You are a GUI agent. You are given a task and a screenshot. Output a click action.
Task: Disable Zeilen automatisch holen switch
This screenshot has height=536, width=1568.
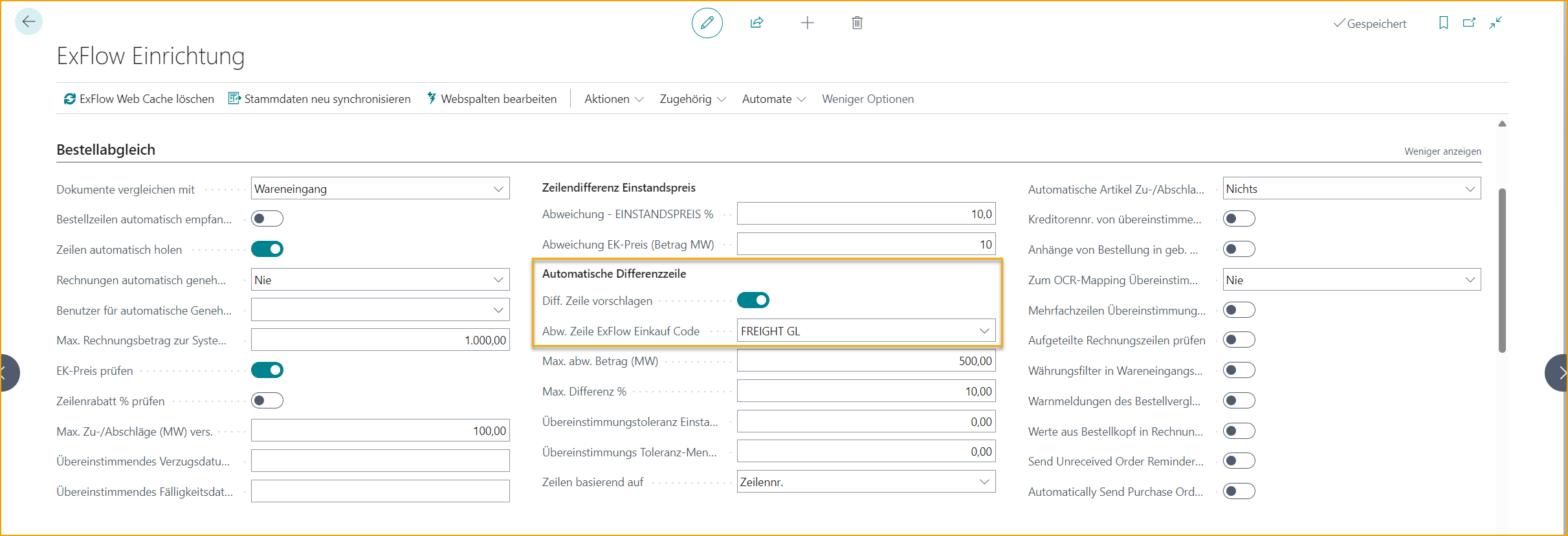(267, 249)
